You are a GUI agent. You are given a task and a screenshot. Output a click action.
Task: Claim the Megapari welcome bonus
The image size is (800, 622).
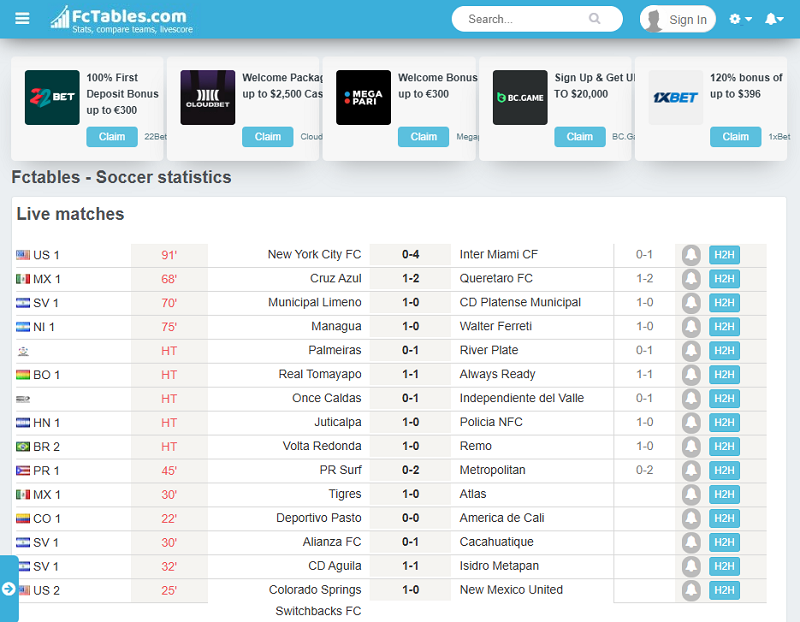423,137
